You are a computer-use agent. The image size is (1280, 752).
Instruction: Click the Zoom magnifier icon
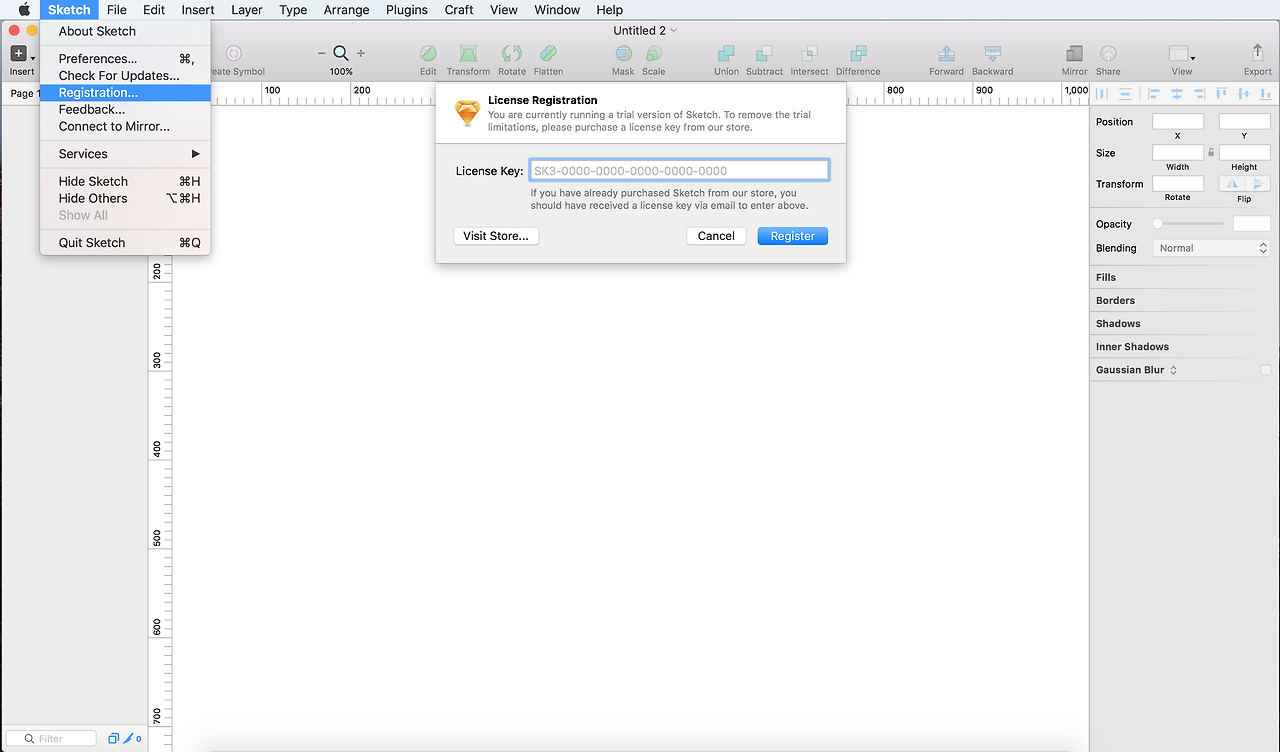[x=341, y=53]
